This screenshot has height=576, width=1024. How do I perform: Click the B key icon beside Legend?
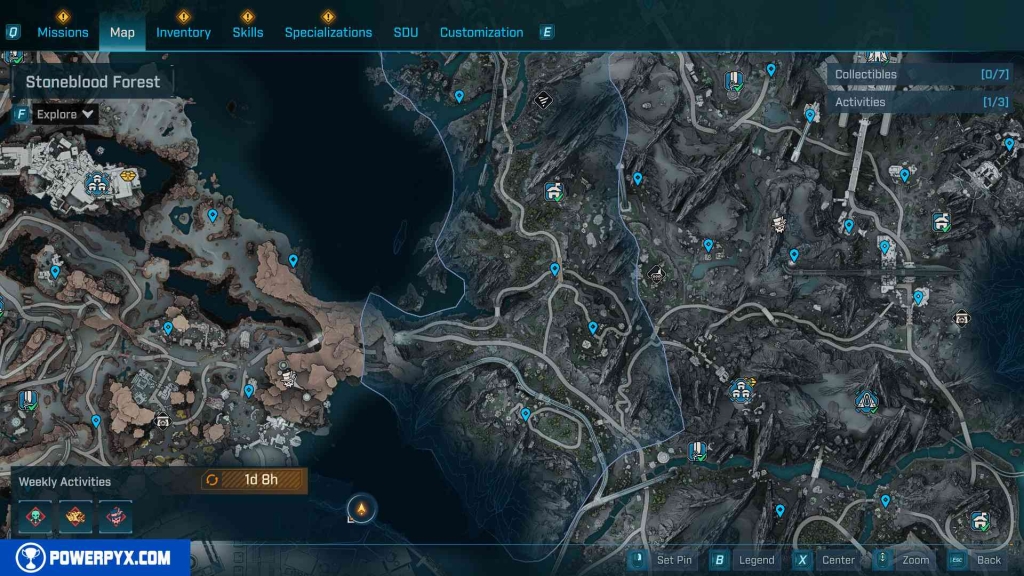click(719, 560)
